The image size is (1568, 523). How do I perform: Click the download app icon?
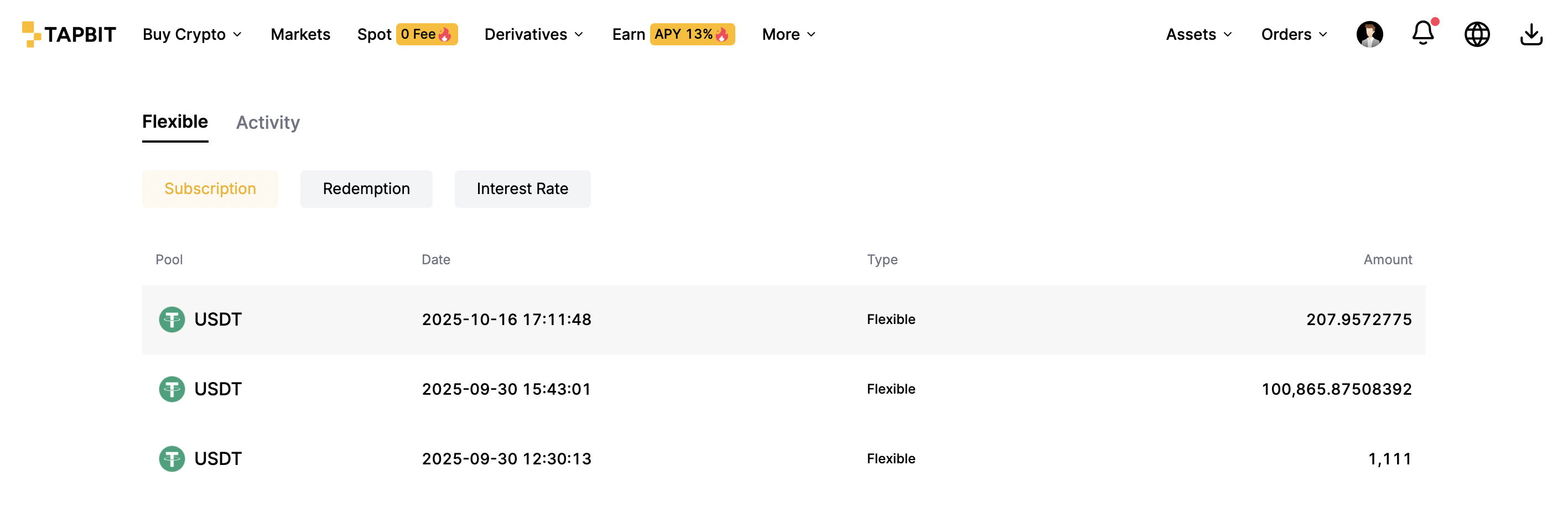[x=1531, y=34]
